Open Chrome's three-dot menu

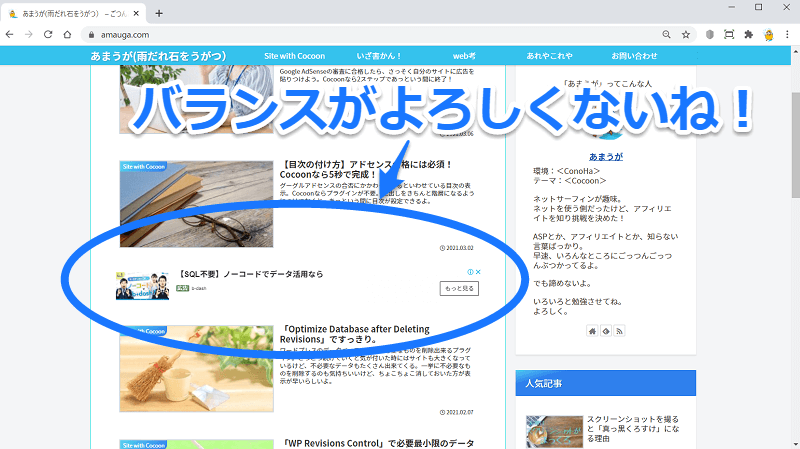789,34
